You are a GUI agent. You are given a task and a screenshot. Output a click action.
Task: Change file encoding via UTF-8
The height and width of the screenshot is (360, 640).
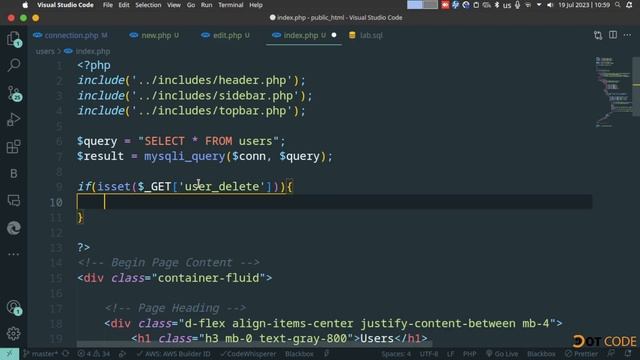pyautogui.click(x=429, y=354)
